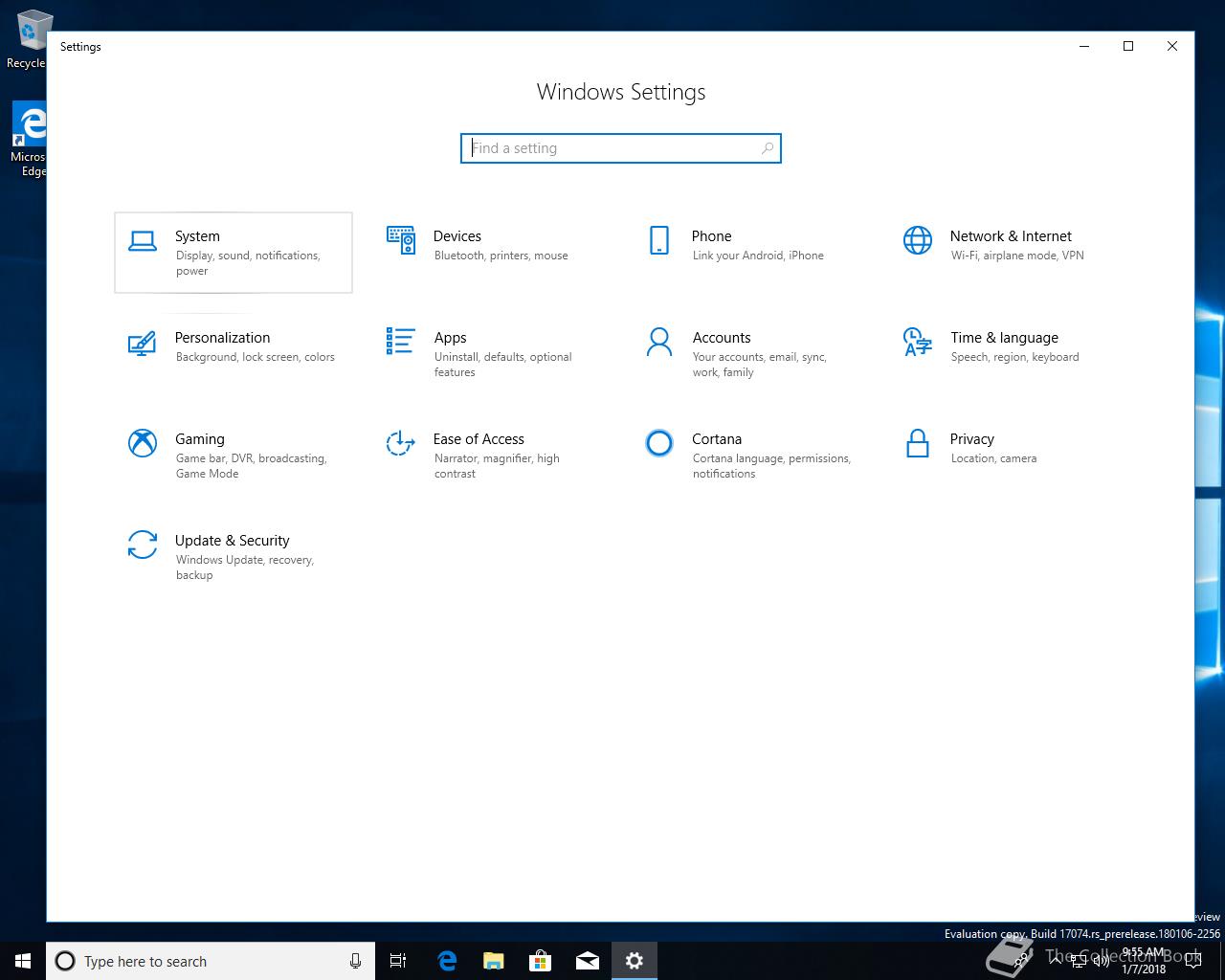
Task: Click 'Uninstall, defaults, optional features' text
Action: pyautogui.click(x=502, y=365)
